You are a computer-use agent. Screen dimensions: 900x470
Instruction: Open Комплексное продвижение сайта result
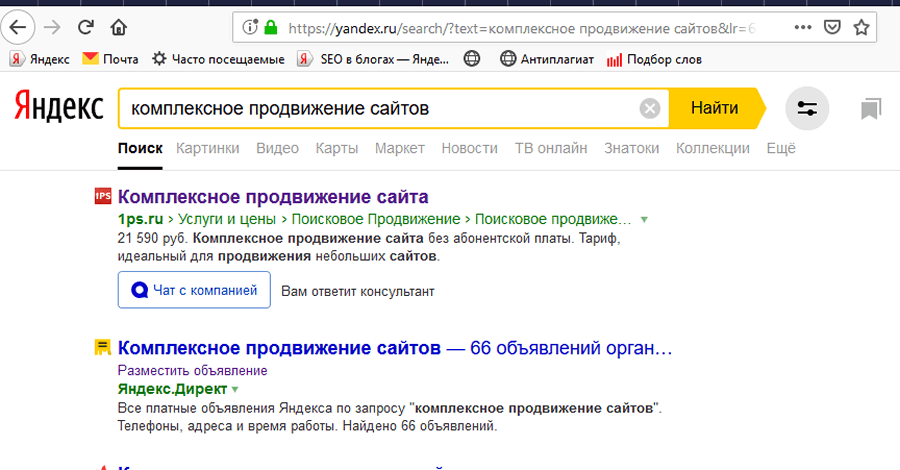[x=273, y=197]
